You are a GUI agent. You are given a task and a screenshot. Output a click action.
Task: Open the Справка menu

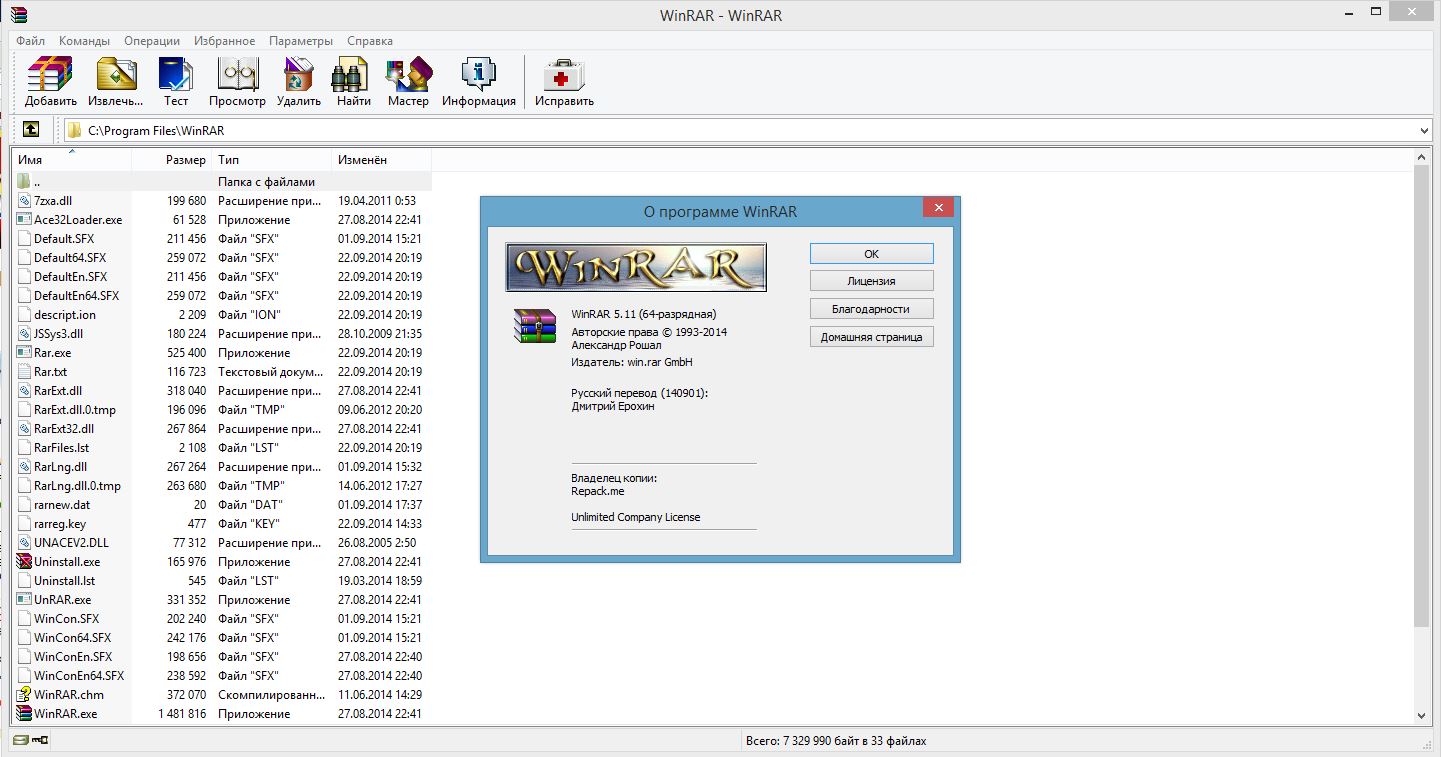pos(370,41)
